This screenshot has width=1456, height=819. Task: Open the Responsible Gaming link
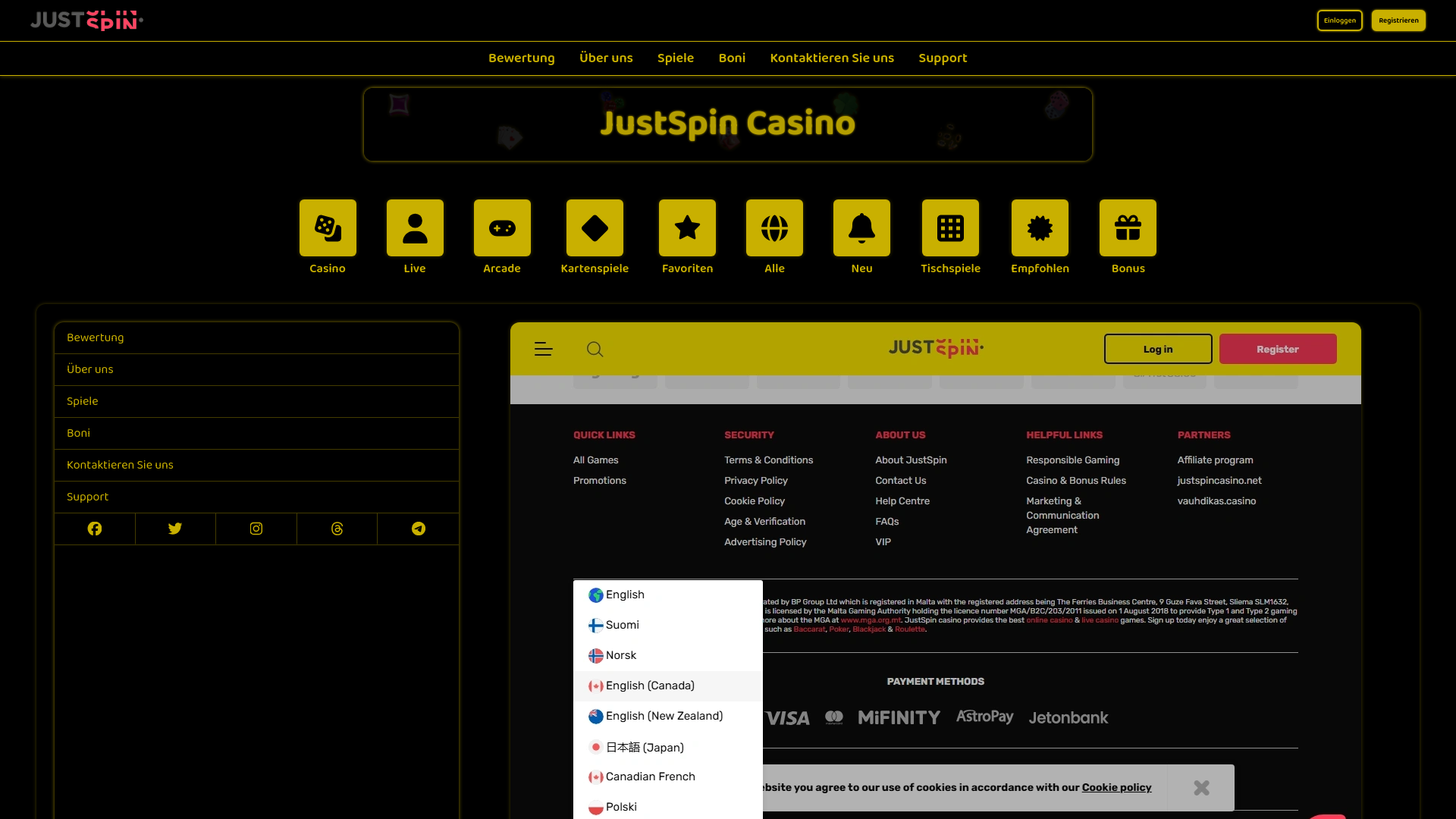(x=1072, y=460)
